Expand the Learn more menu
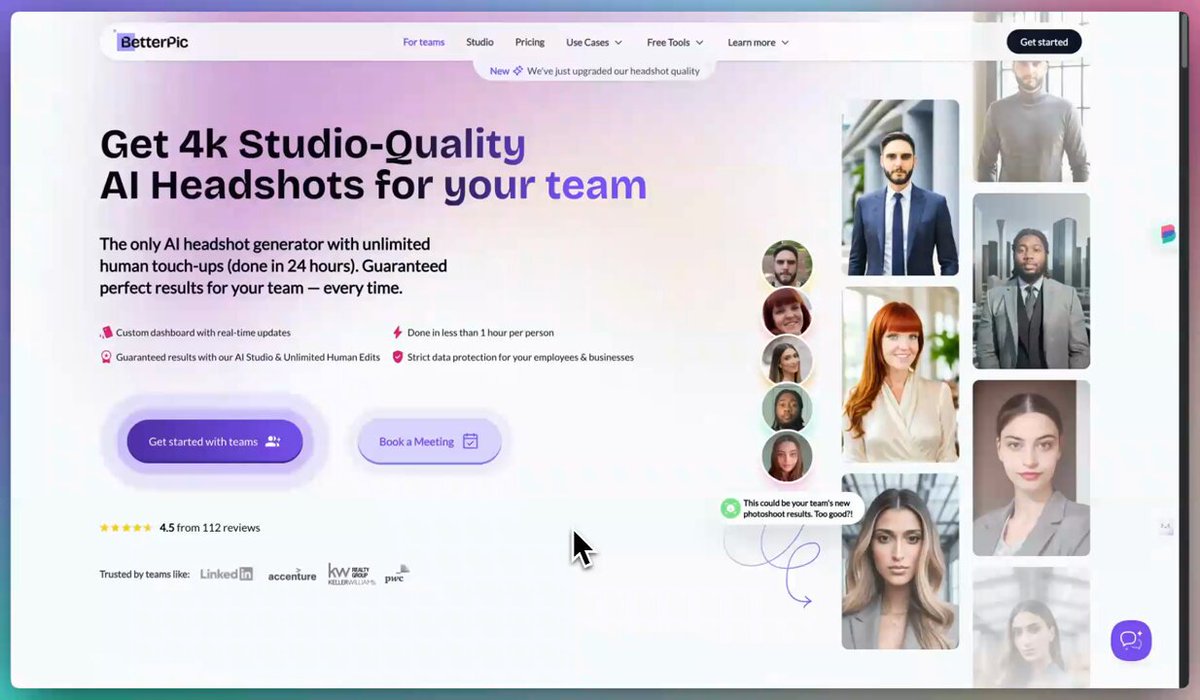This screenshot has height=700, width=1200. [758, 42]
